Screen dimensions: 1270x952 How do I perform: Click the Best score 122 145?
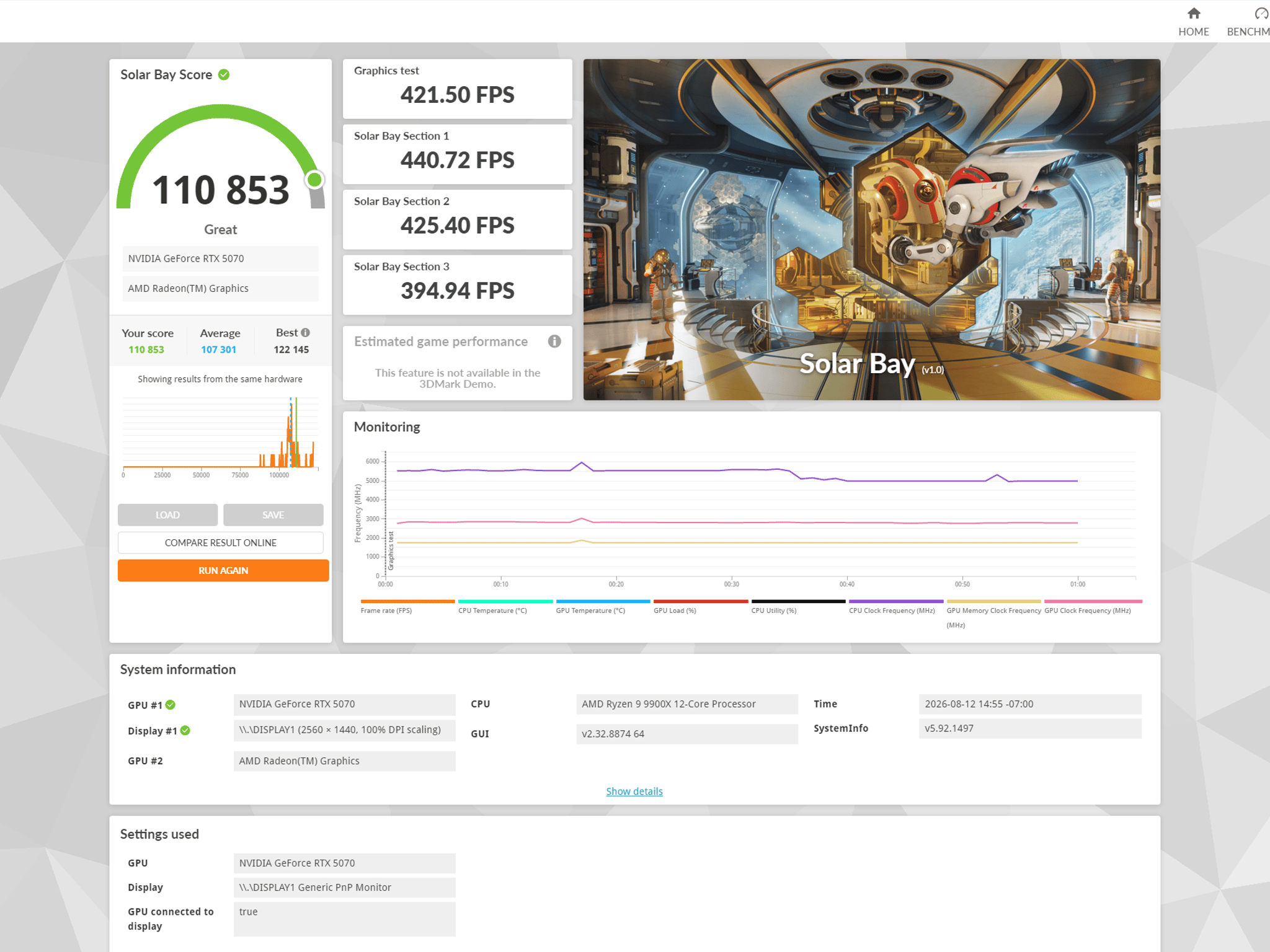point(291,350)
